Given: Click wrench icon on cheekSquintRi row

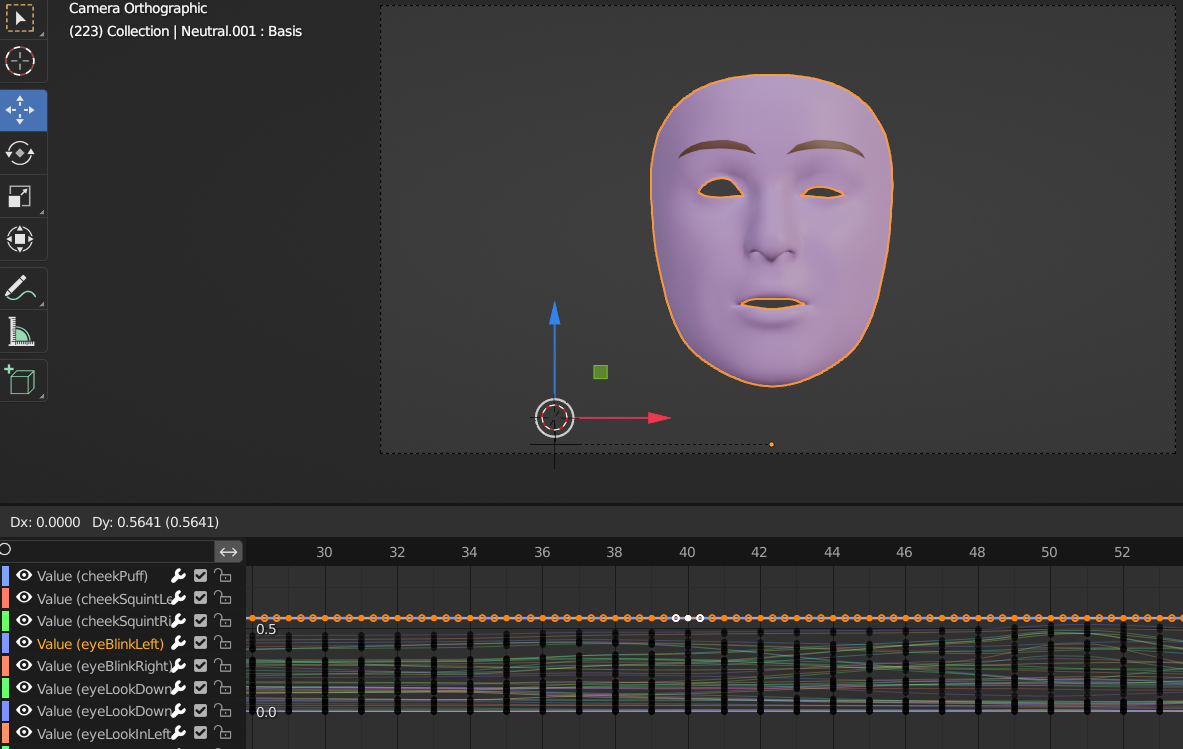Looking at the screenshot, I should (179, 621).
